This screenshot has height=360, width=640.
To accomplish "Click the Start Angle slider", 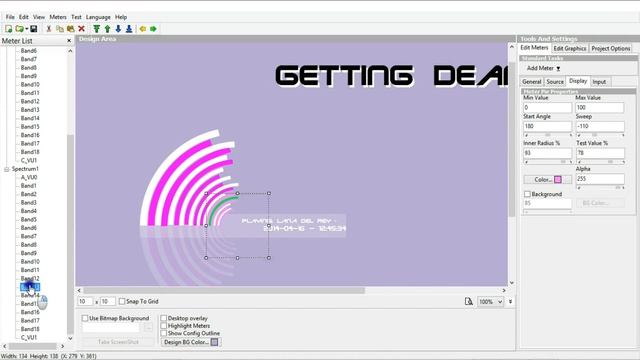I will tap(547, 135).
